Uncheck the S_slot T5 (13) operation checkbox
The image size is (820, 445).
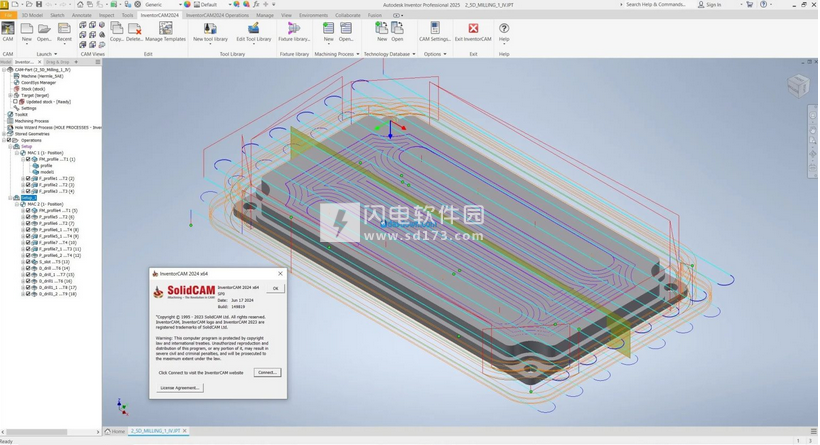click(28, 262)
